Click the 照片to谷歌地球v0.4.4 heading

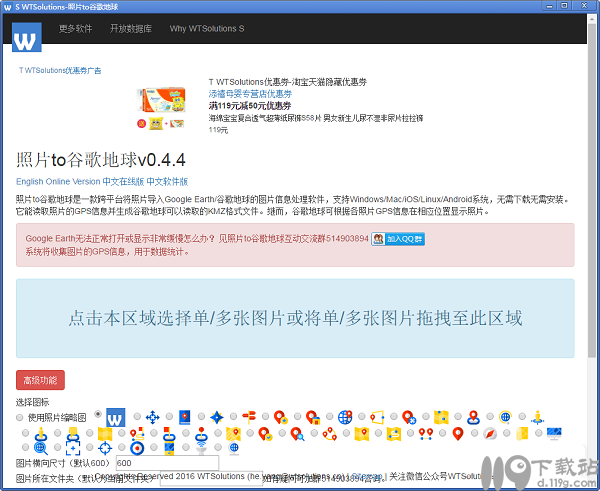[x=101, y=160]
